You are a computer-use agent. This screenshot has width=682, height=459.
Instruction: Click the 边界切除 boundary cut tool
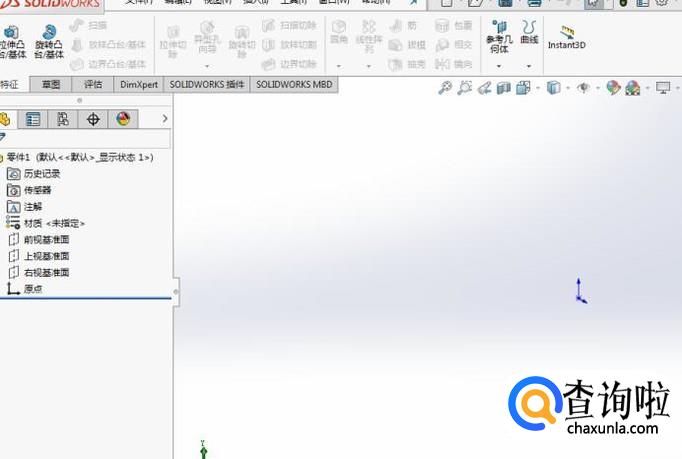point(289,64)
